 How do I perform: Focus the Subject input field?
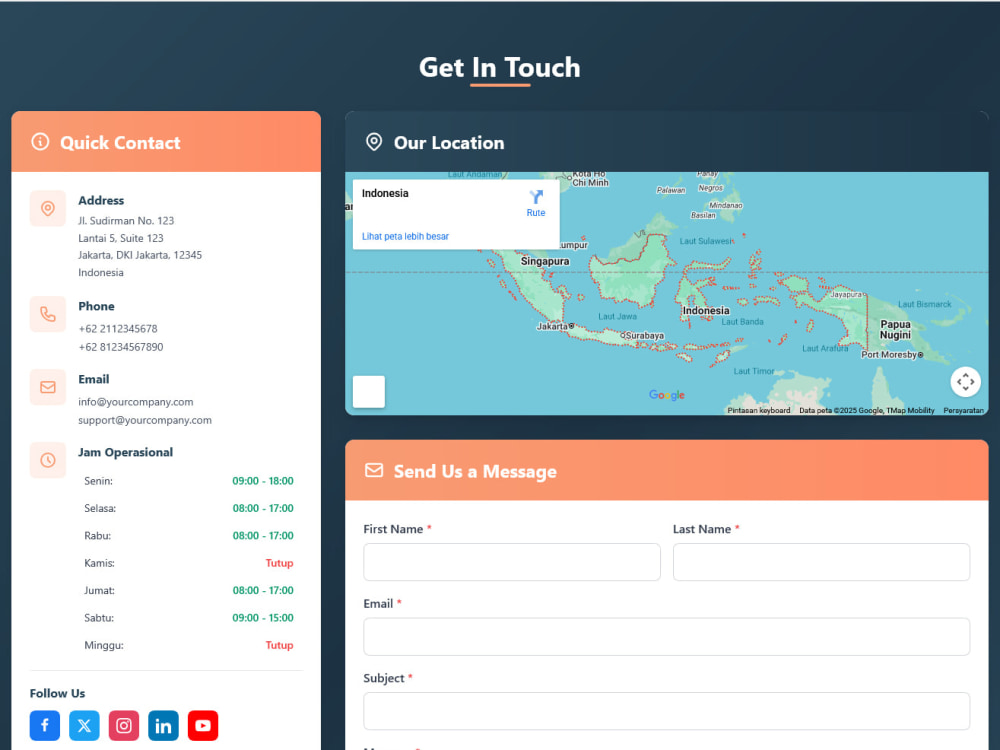(x=666, y=711)
